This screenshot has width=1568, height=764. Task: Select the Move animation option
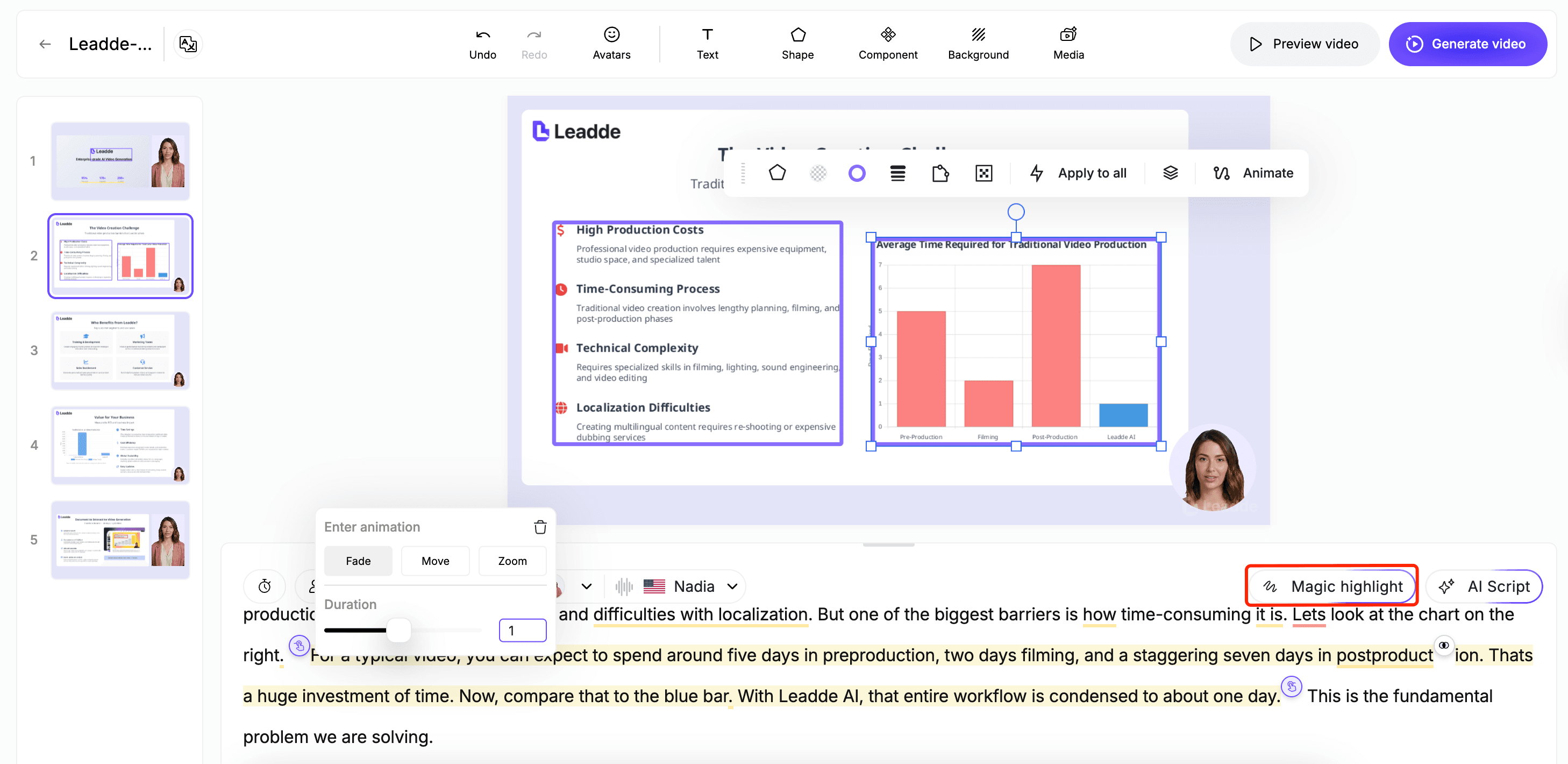[x=434, y=561]
